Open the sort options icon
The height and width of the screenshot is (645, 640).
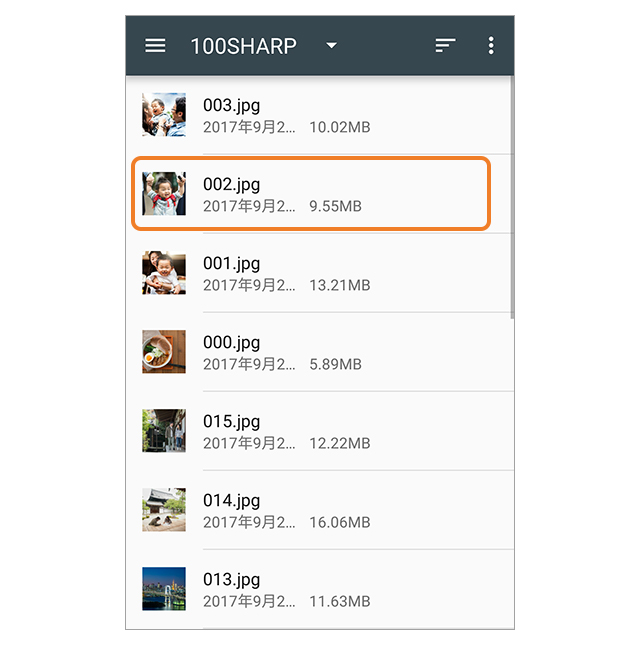pos(445,45)
